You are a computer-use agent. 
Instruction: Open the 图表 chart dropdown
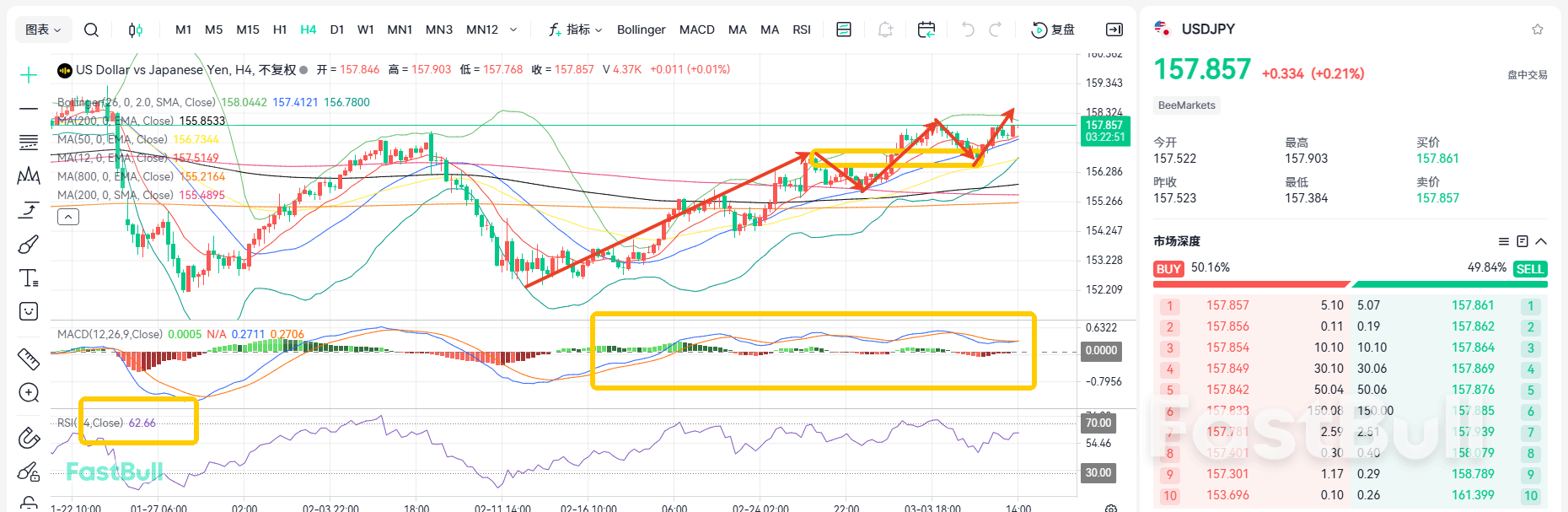pos(43,30)
